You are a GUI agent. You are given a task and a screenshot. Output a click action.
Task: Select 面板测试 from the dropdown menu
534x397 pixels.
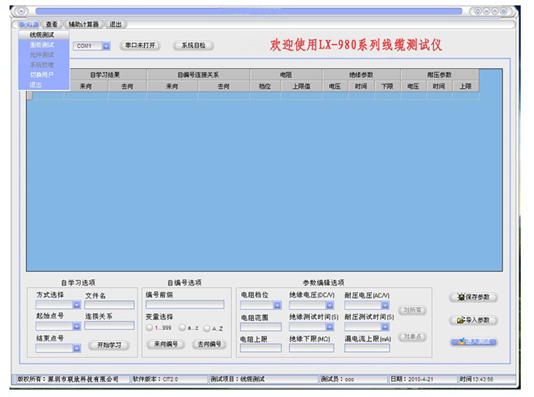[x=44, y=45]
